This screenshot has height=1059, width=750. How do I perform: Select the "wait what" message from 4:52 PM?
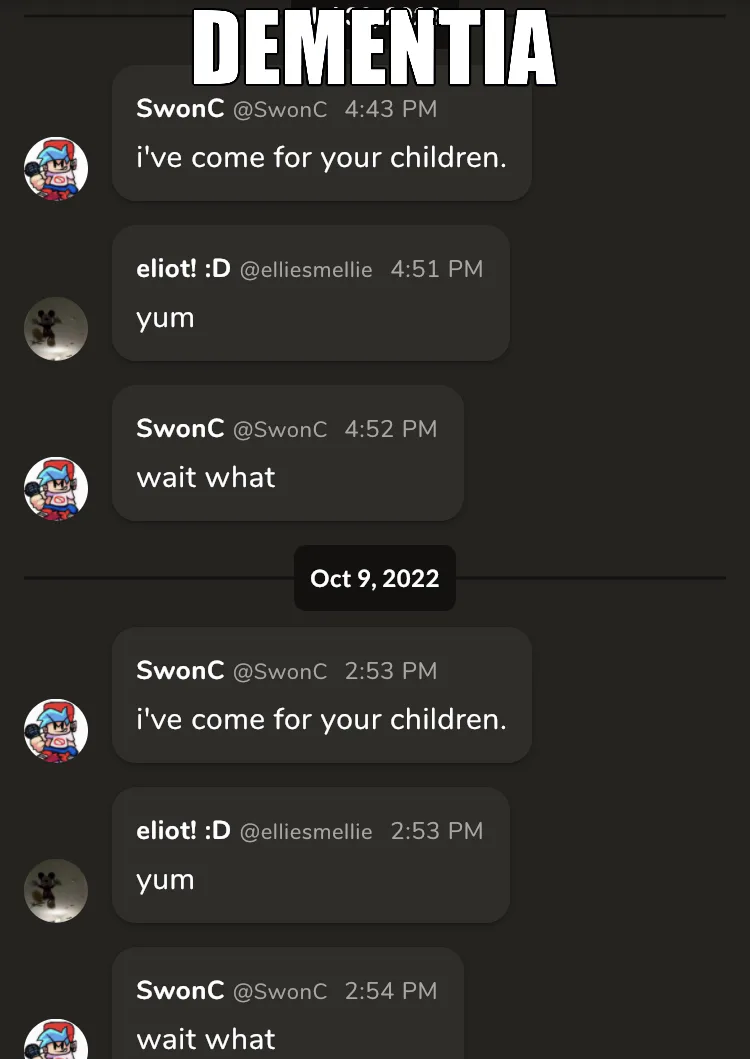point(206,478)
